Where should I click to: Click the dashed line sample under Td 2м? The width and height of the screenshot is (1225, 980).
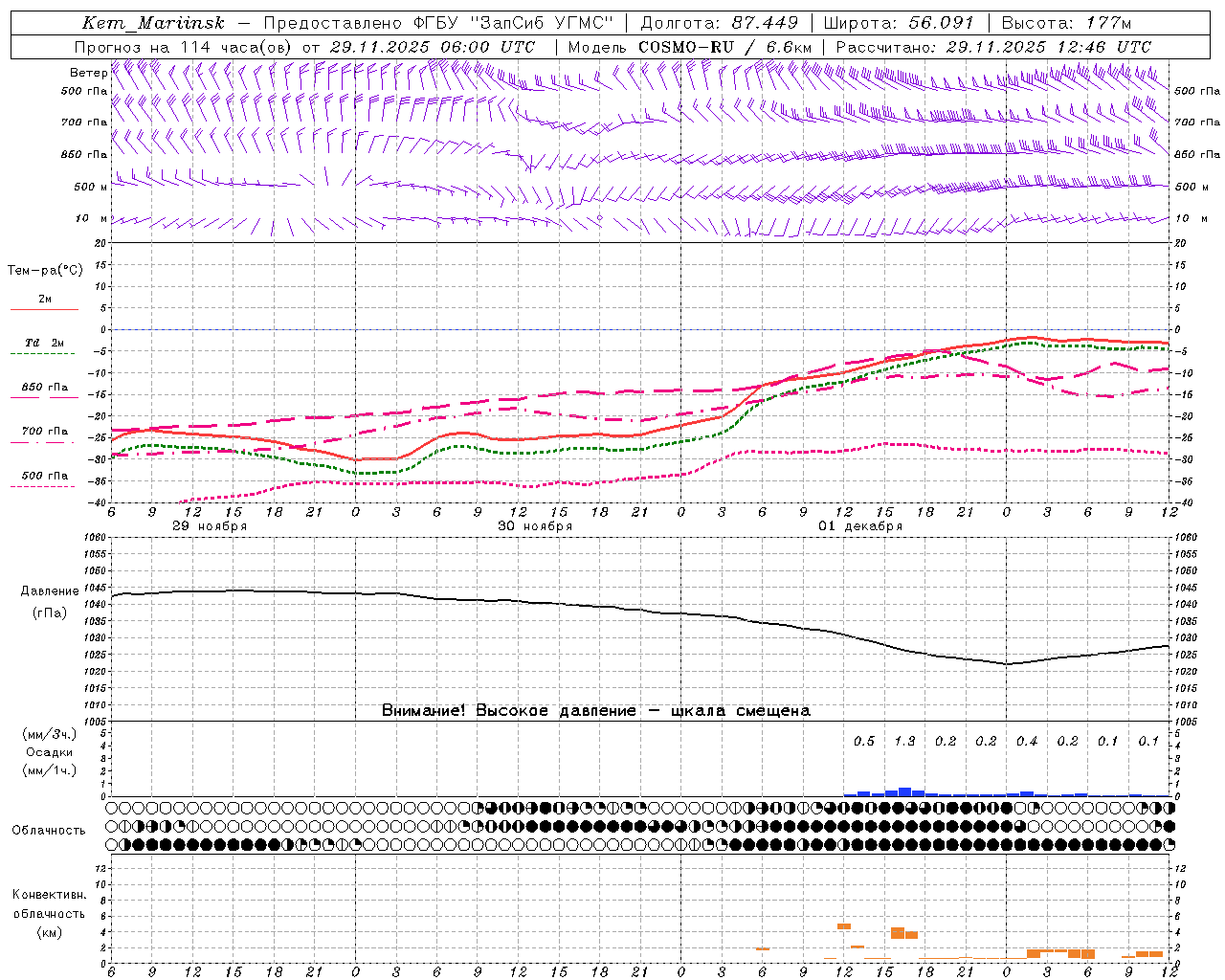(x=44, y=354)
